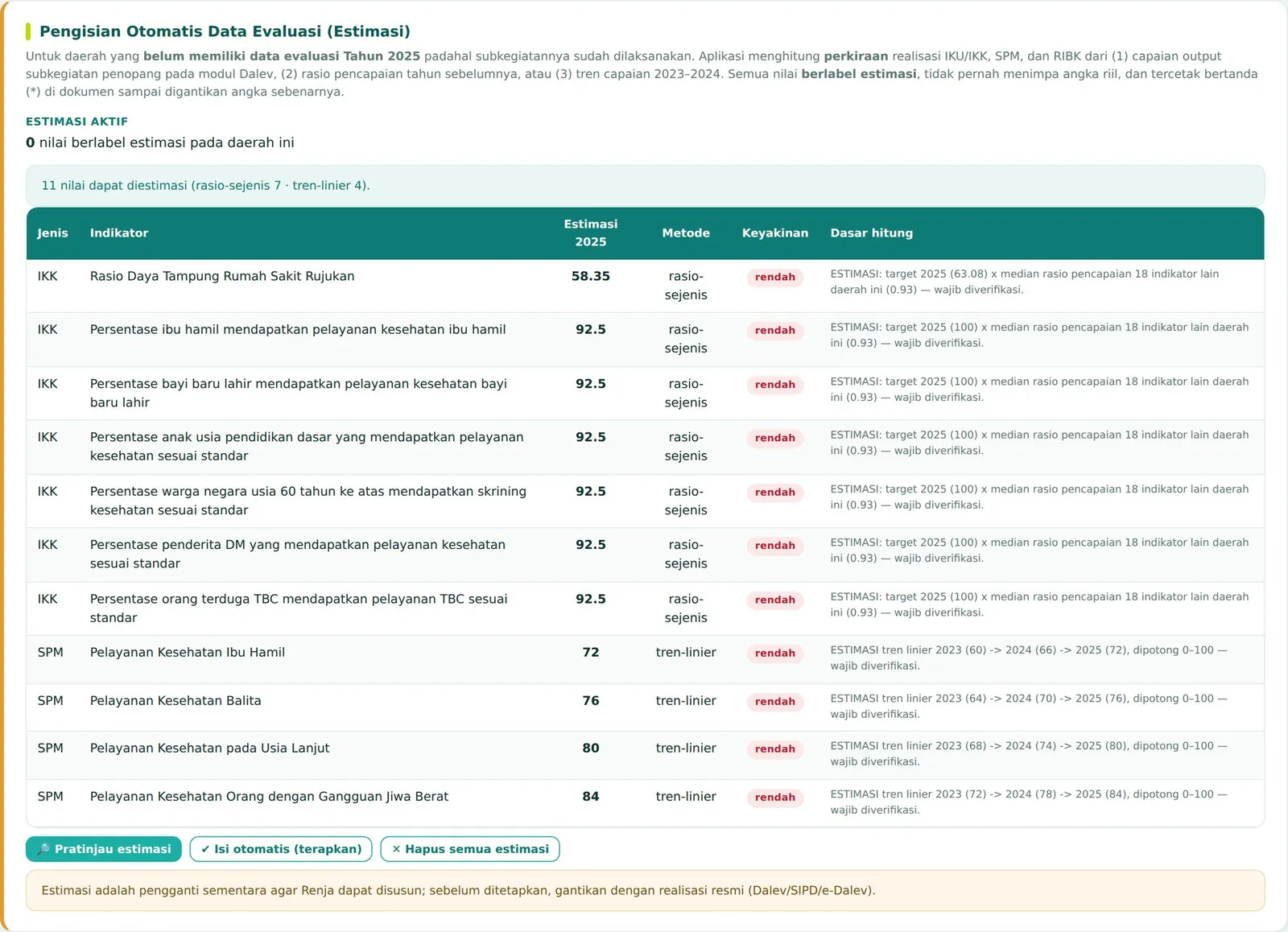Click the 58.35 estimate value
This screenshot has height=932, width=1288.
[591, 276]
